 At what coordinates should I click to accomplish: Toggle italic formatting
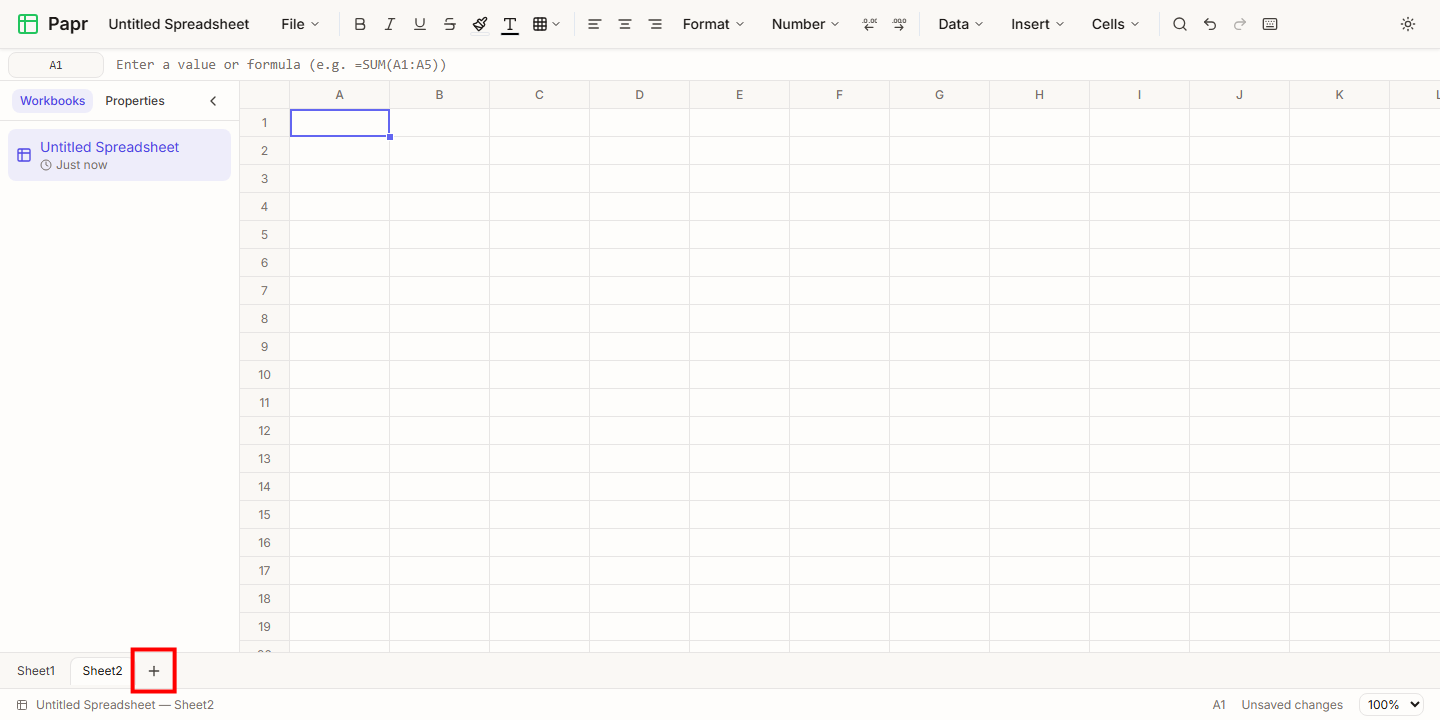(x=390, y=24)
